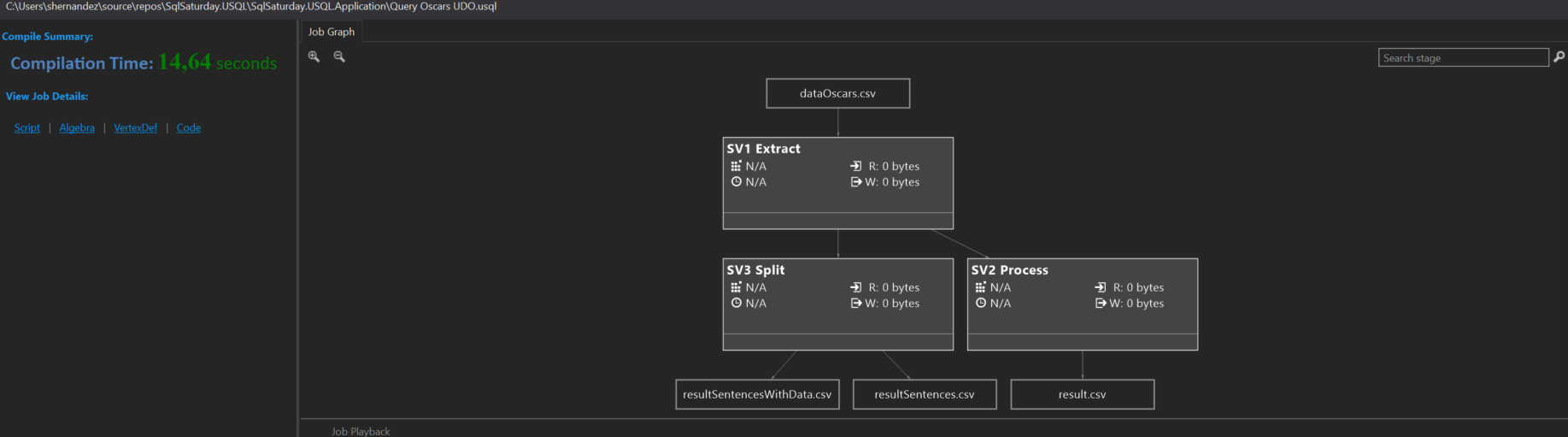
Task: Open the Algebra link
Action: (77, 128)
